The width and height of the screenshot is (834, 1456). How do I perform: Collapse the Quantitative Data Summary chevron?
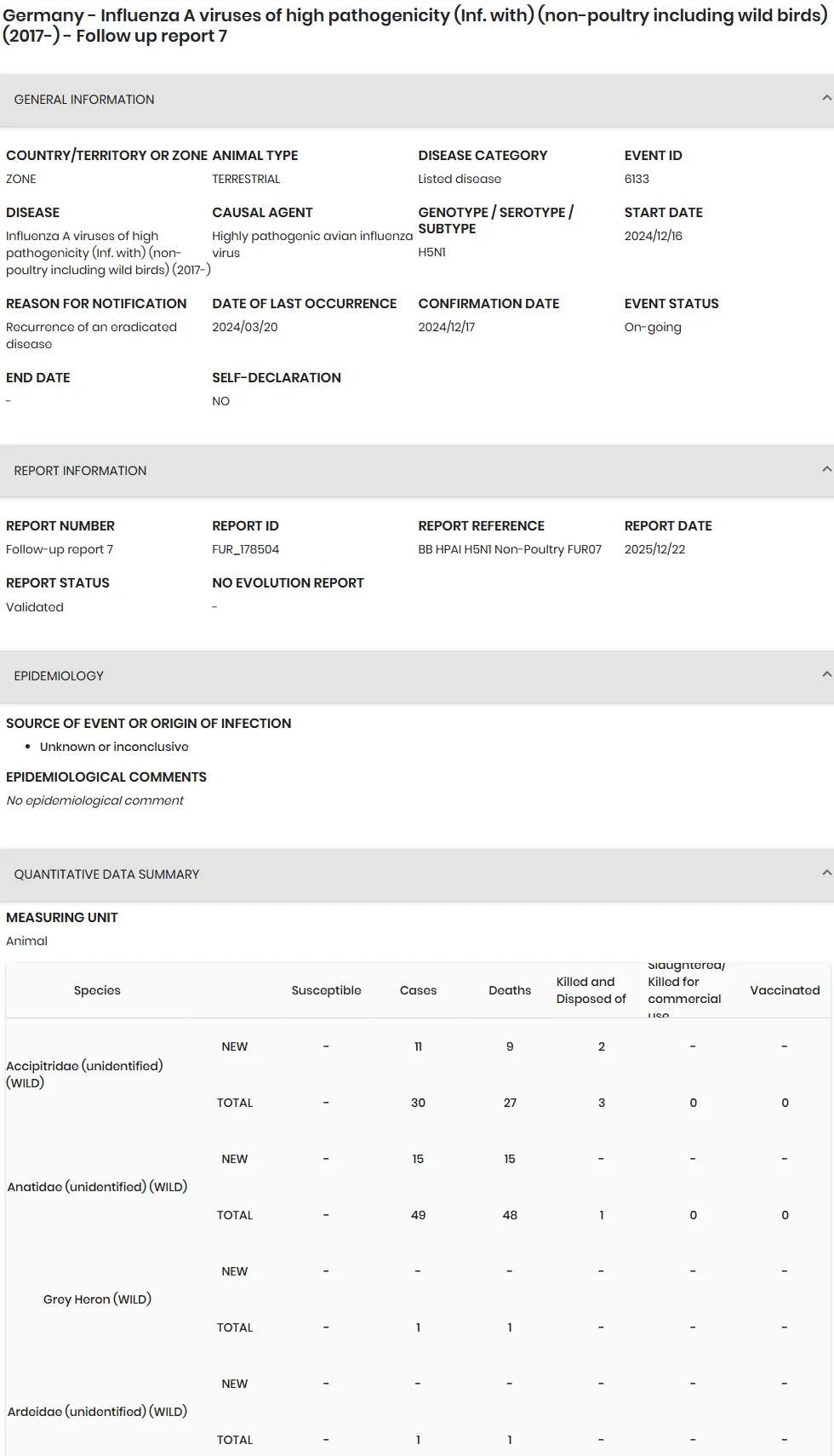click(826, 874)
